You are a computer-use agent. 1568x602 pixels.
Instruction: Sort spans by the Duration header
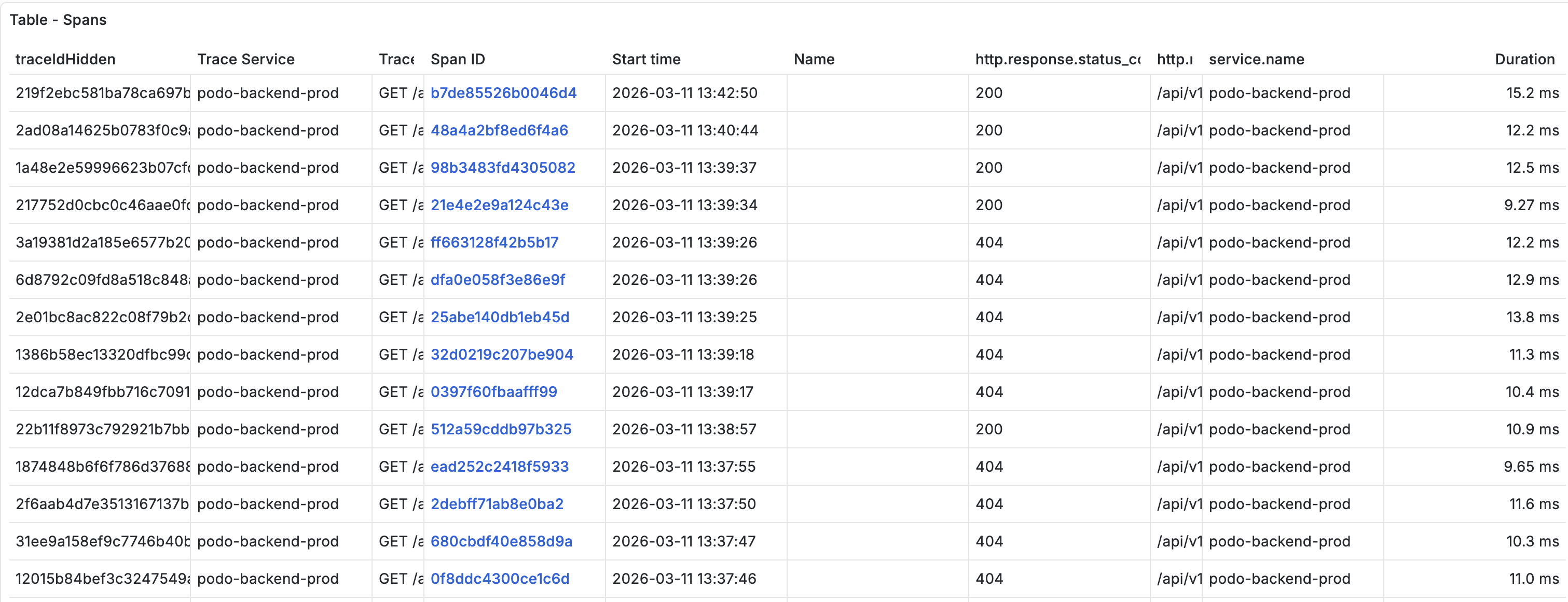click(x=1525, y=59)
